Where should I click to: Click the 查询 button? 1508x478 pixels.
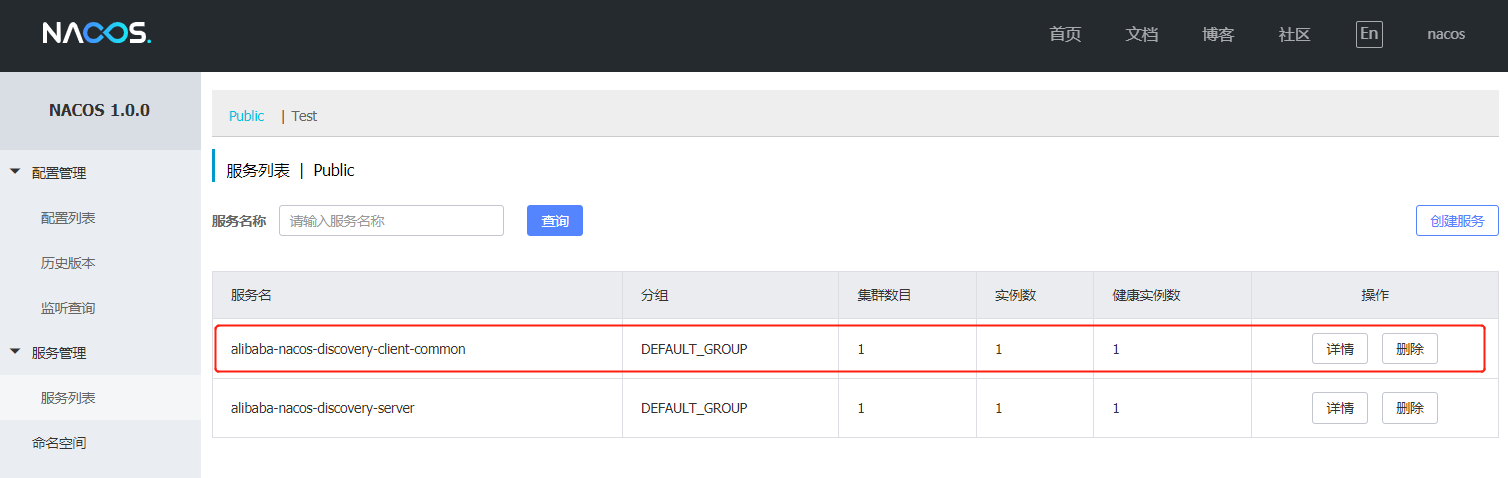[x=555, y=221]
